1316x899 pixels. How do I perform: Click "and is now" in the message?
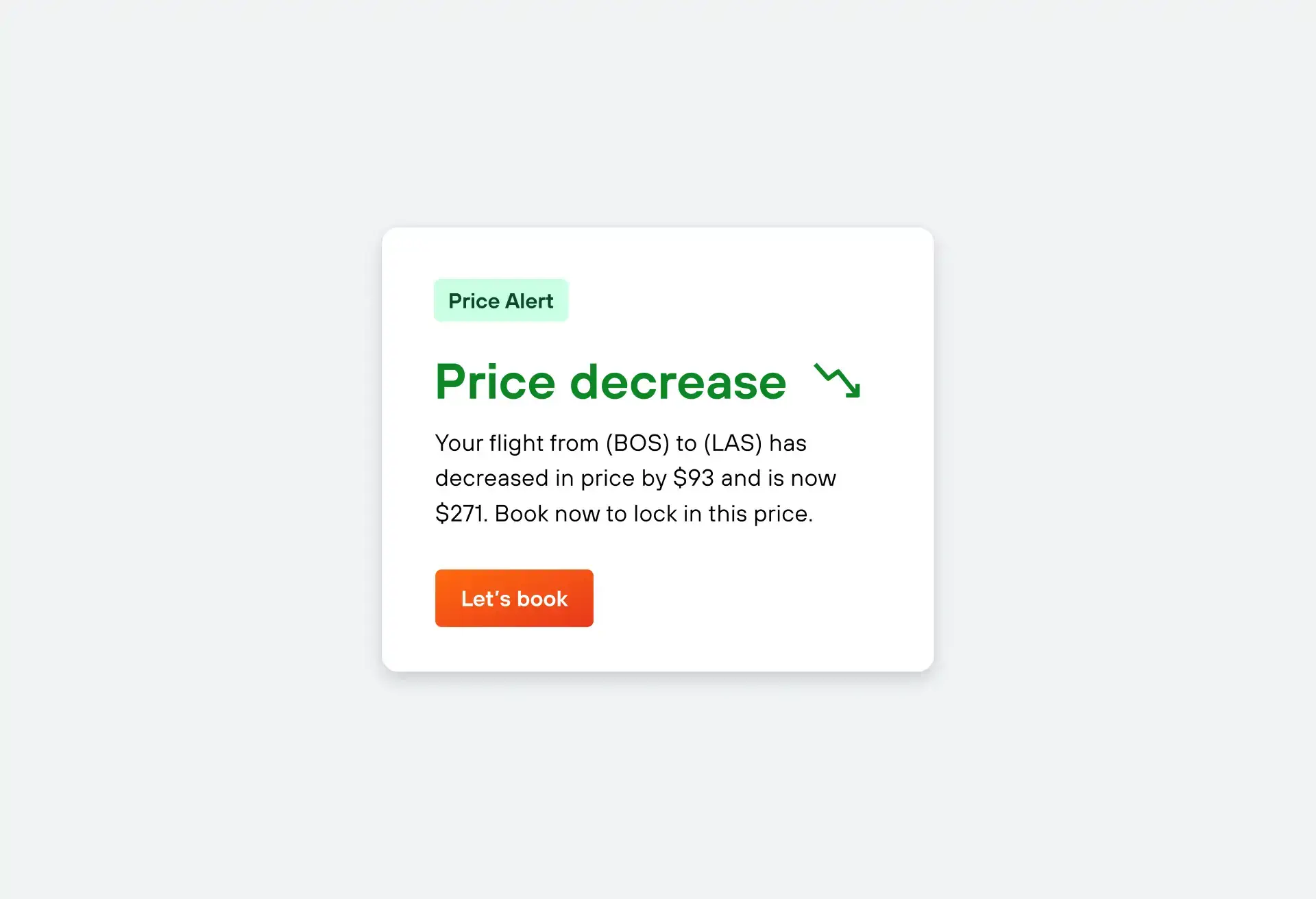[x=779, y=478]
